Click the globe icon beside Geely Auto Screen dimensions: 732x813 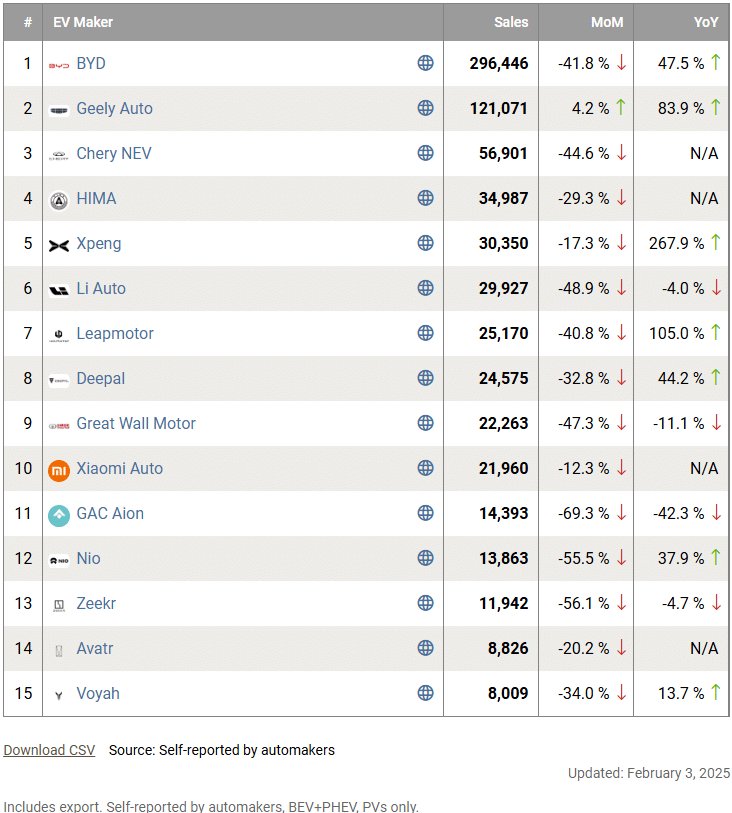pyautogui.click(x=425, y=108)
